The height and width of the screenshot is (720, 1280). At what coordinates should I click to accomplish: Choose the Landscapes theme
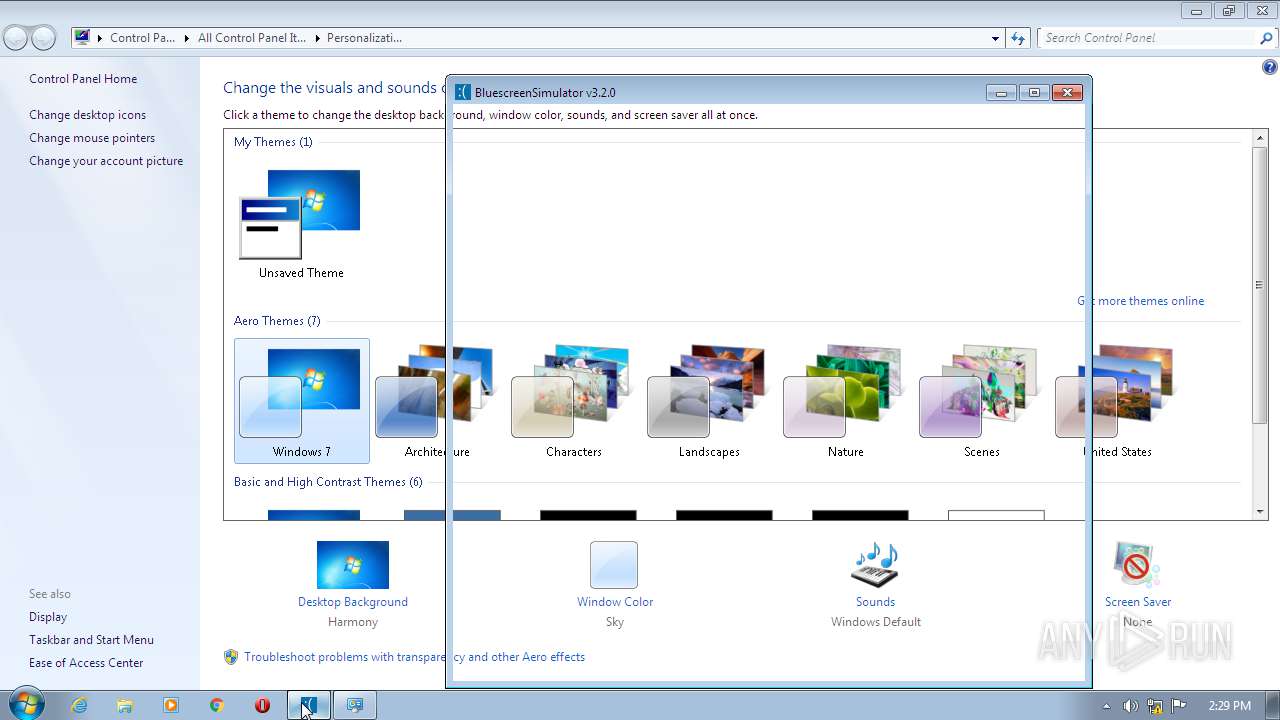(709, 400)
